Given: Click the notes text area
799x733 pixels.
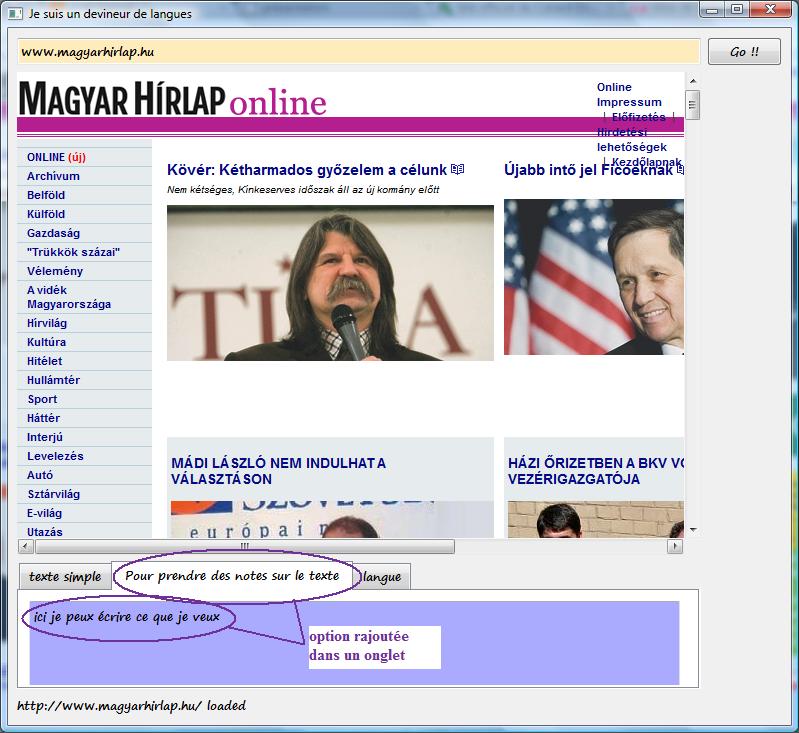Looking at the screenshot, I should [354, 643].
